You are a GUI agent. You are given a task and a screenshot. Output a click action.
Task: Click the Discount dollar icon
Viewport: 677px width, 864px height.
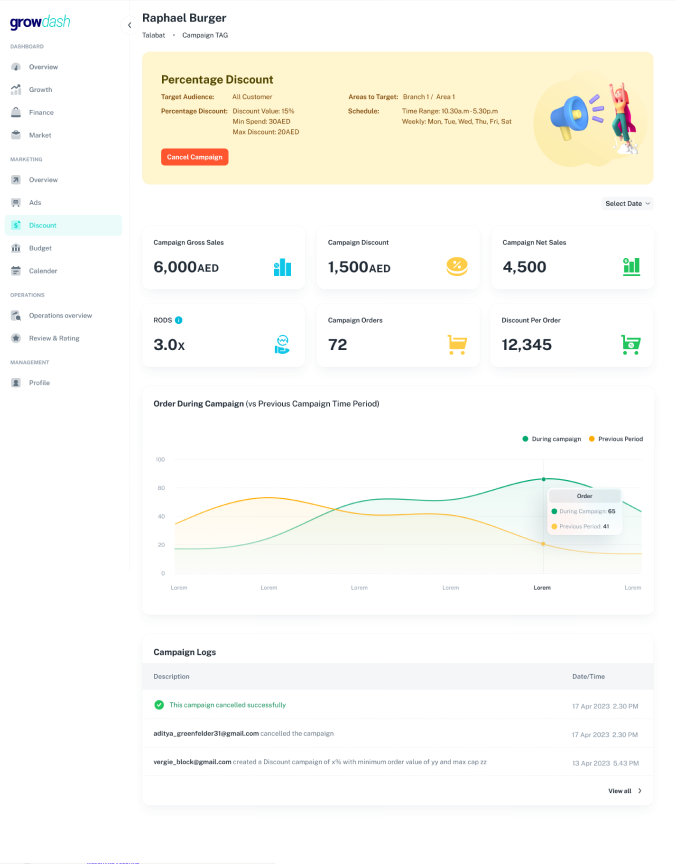click(x=16, y=225)
